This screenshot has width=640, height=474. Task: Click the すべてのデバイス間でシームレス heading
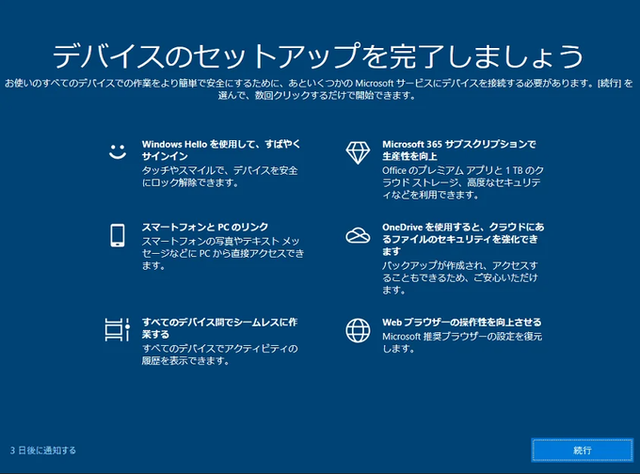tap(220, 328)
